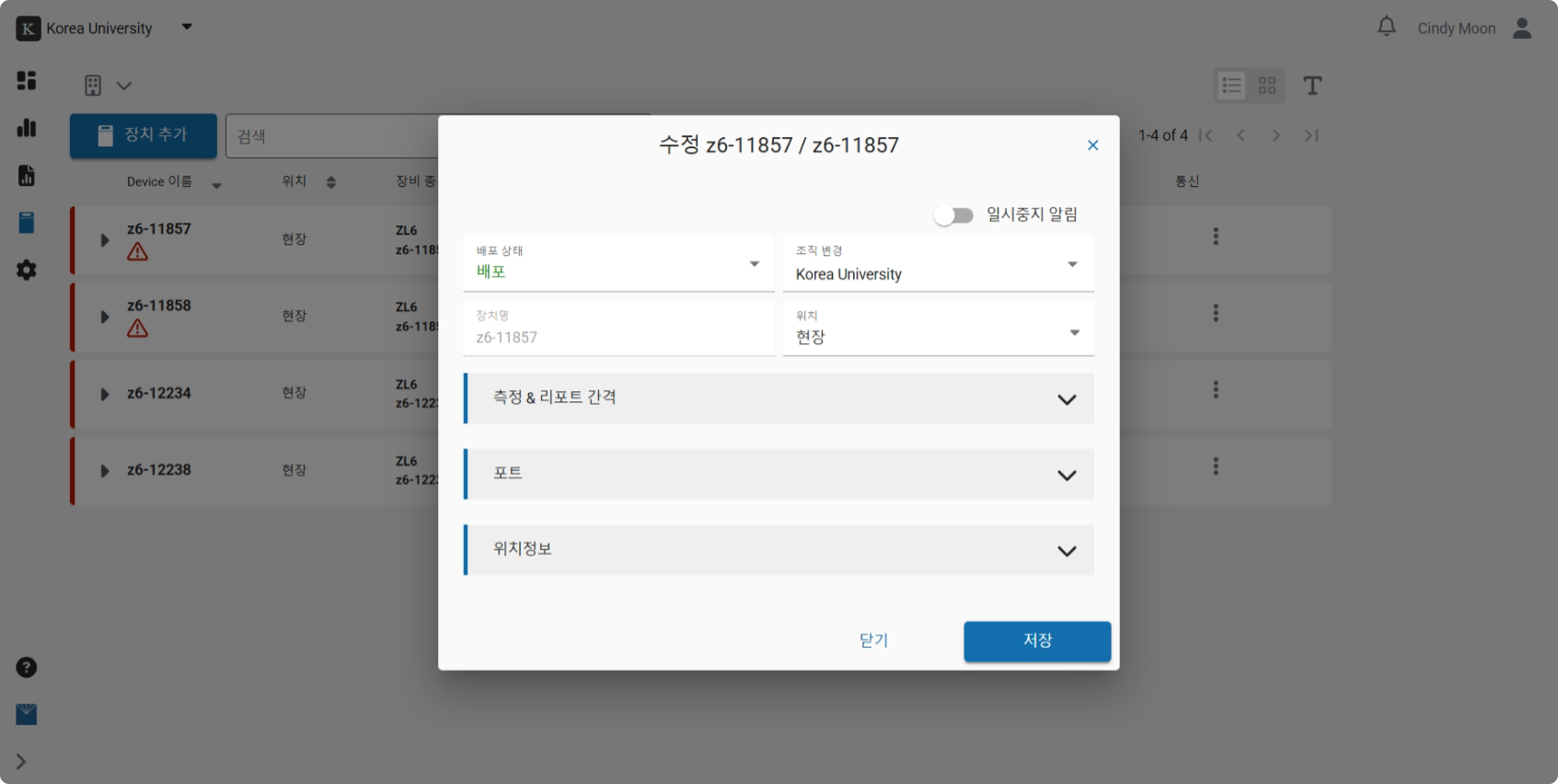The width and height of the screenshot is (1558, 784).
Task: Expand the z6-11857 device row
Action: tap(104, 240)
